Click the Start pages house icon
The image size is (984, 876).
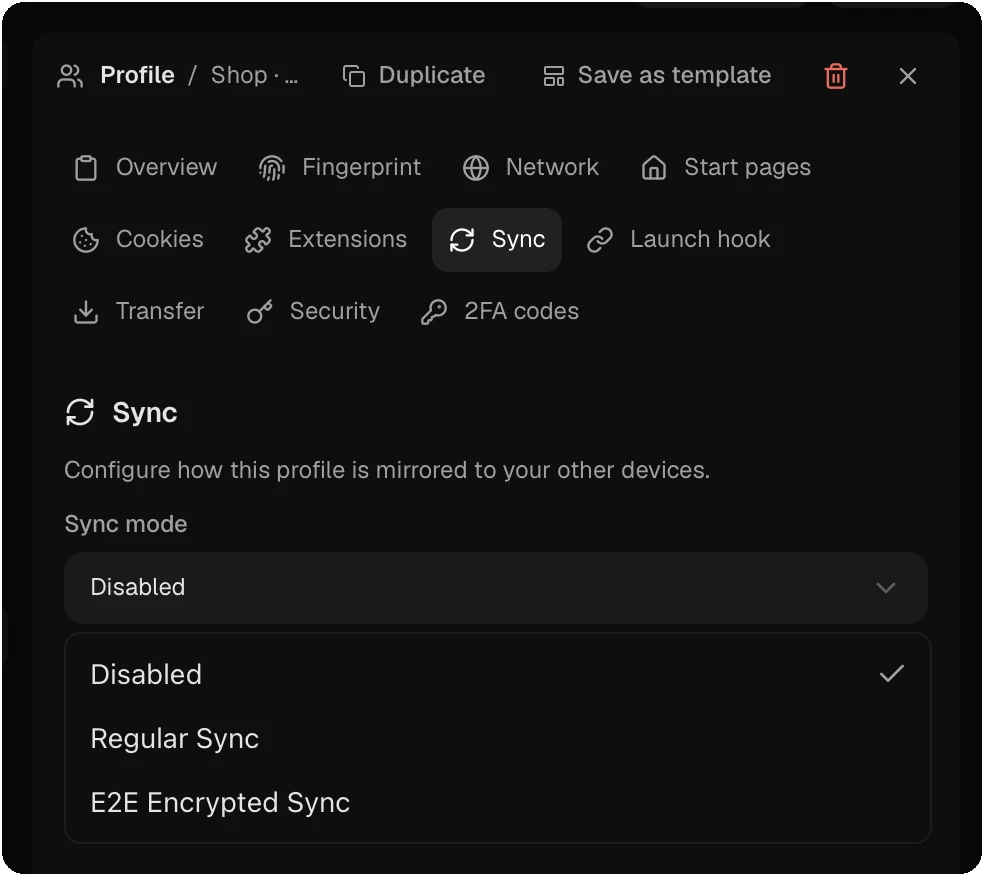point(654,168)
